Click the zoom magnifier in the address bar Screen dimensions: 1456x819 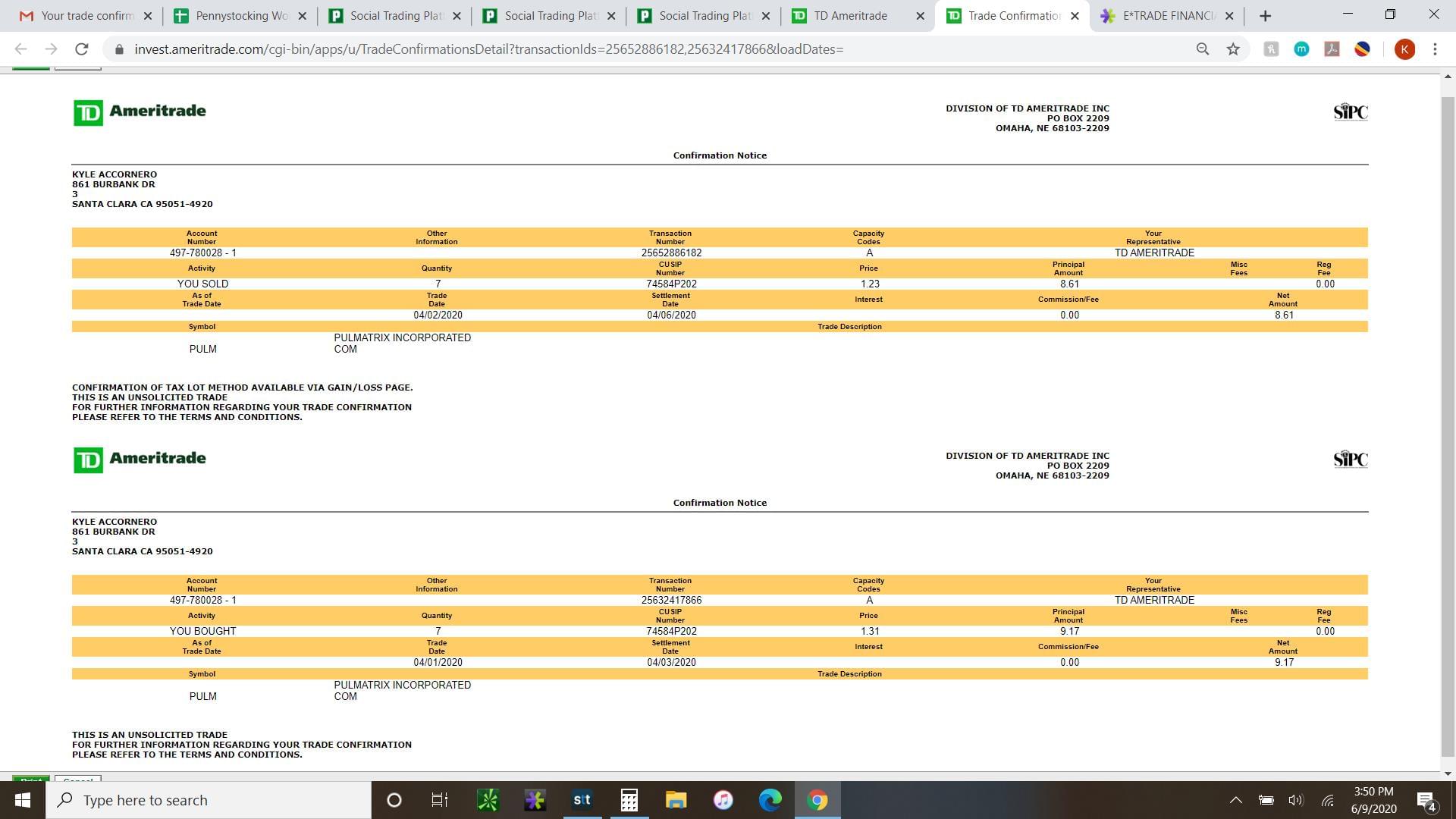1202,49
